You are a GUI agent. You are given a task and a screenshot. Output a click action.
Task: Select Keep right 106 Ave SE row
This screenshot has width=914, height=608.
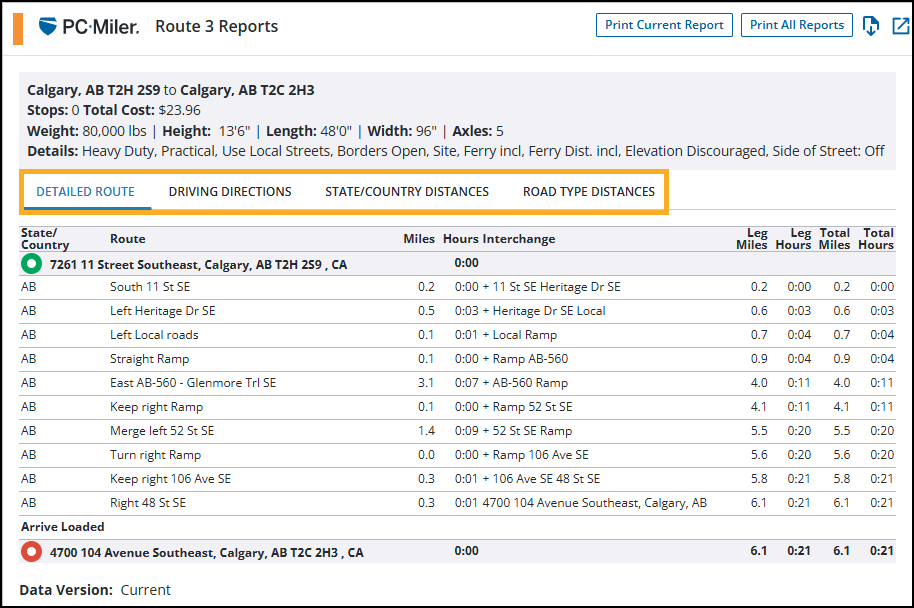[457, 479]
